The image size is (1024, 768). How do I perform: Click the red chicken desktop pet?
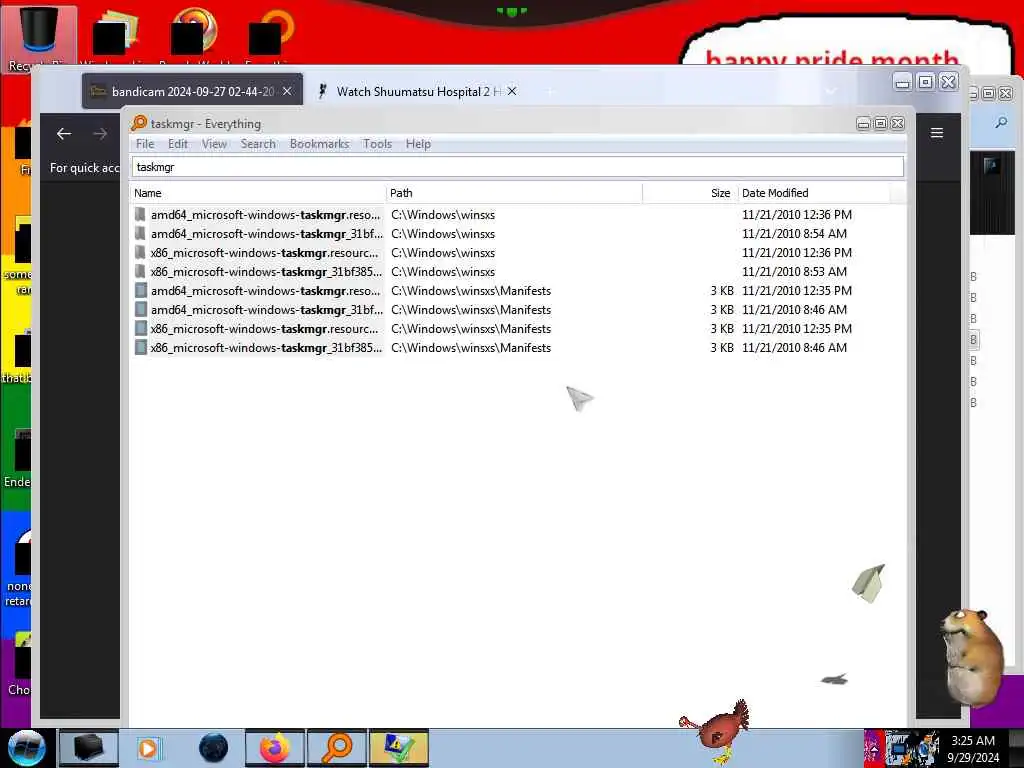[718, 731]
